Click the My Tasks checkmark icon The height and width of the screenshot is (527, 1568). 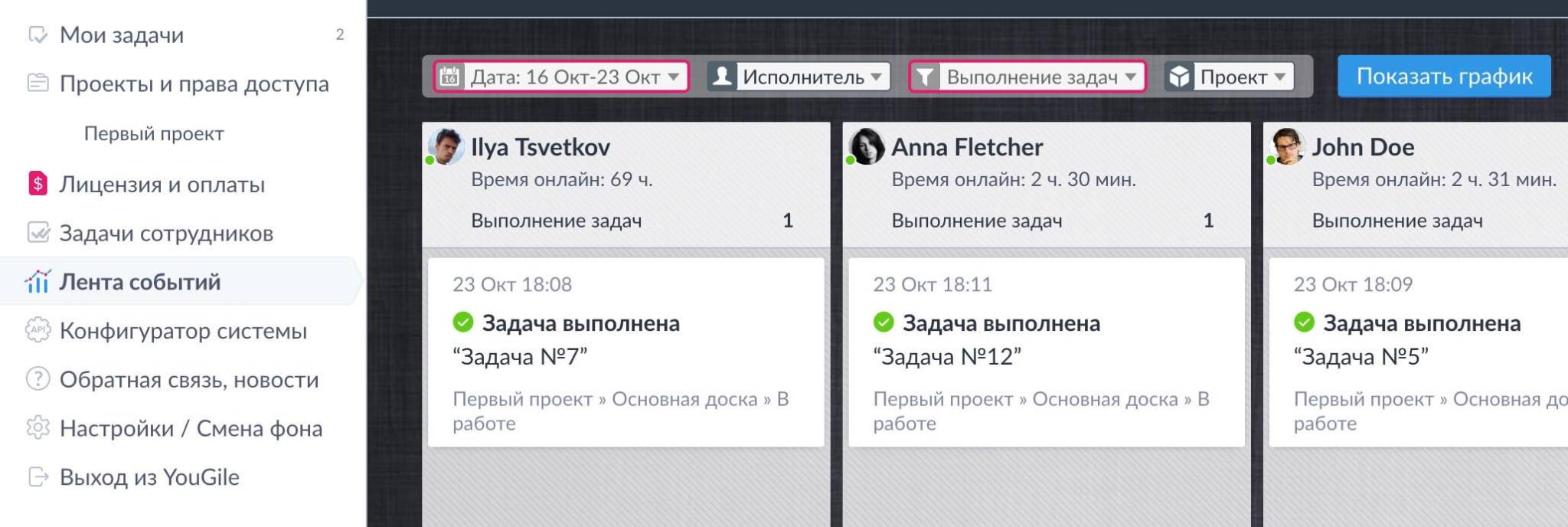coord(38,35)
